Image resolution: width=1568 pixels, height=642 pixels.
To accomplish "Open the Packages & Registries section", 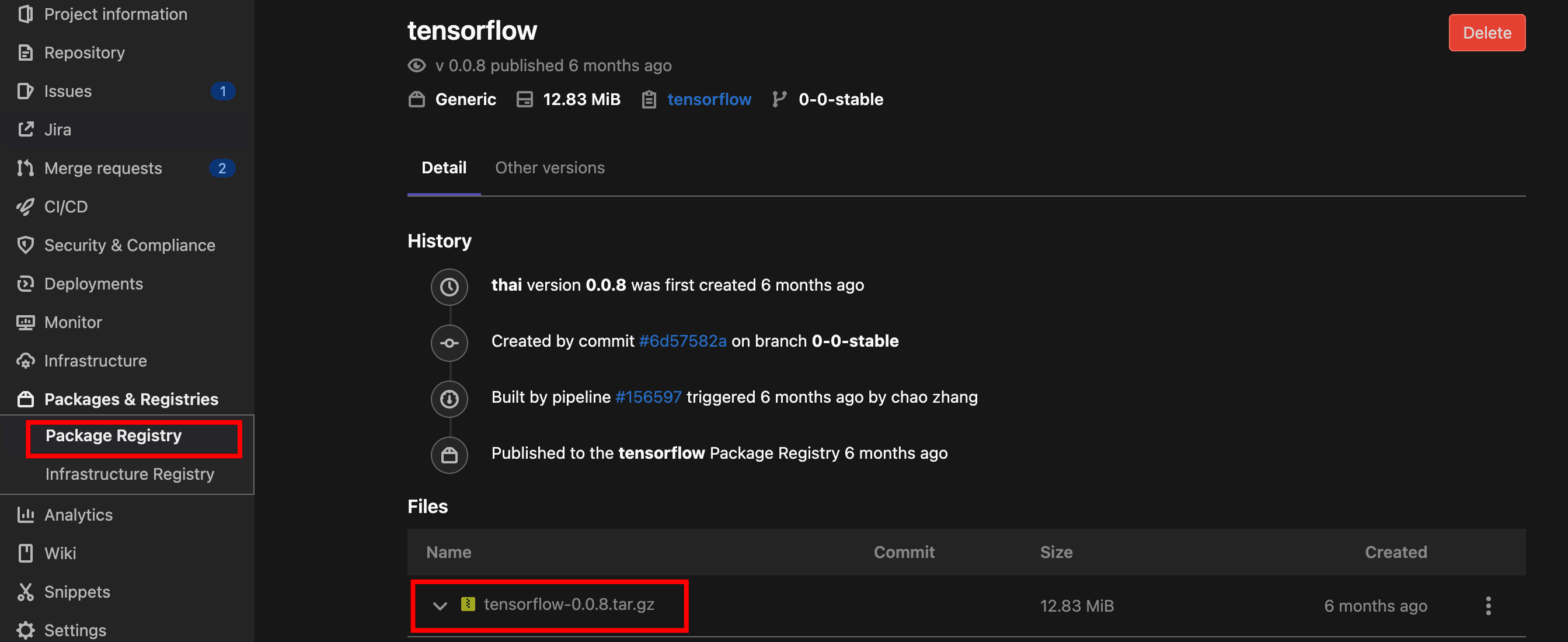I will (131, 399).
